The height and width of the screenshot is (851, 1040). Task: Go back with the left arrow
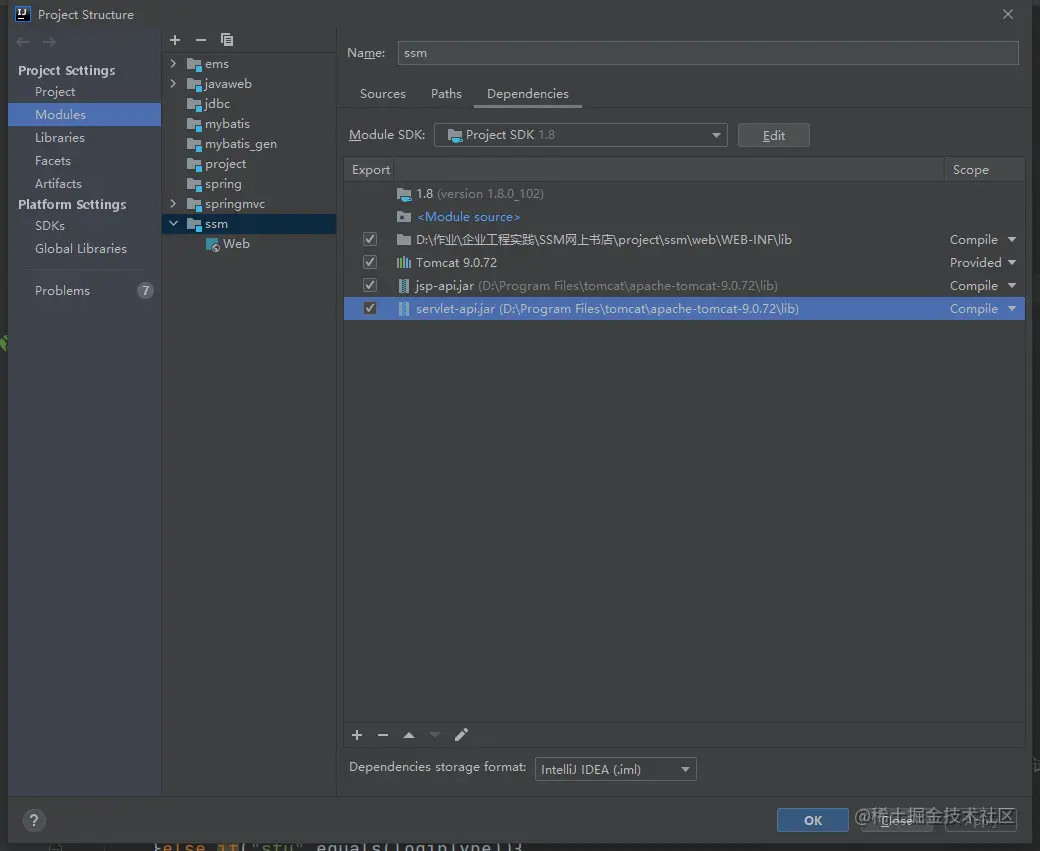[x=23, y=42]
